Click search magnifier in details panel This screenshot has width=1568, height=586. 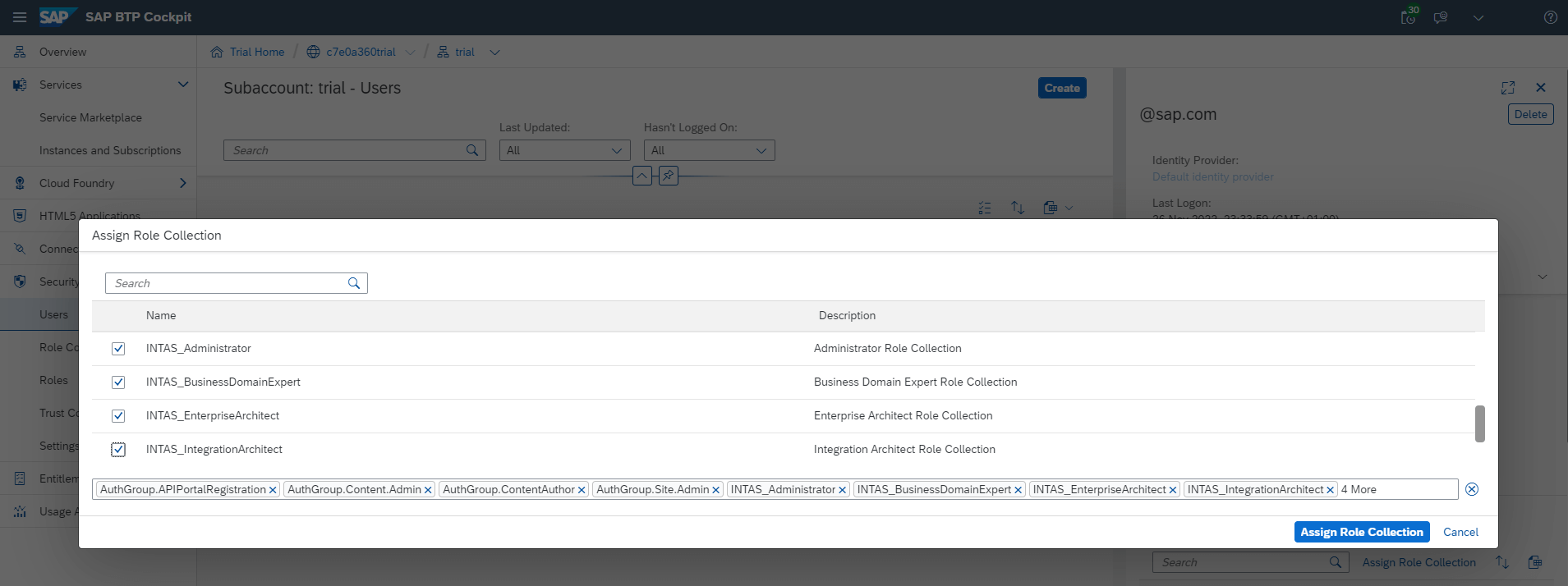point(1336,562)
